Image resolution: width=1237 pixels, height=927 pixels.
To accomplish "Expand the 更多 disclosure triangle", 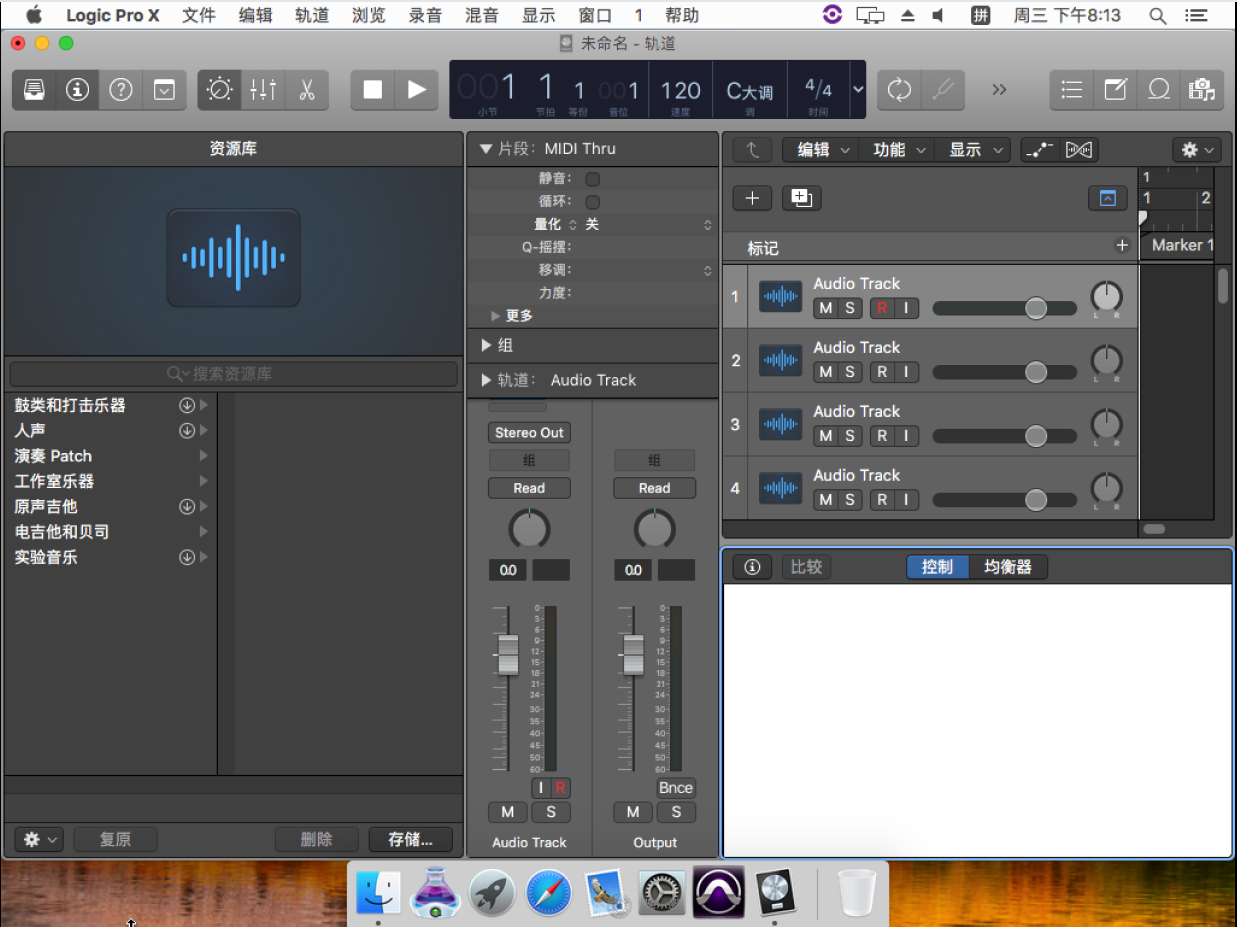I will pos(496,316).
